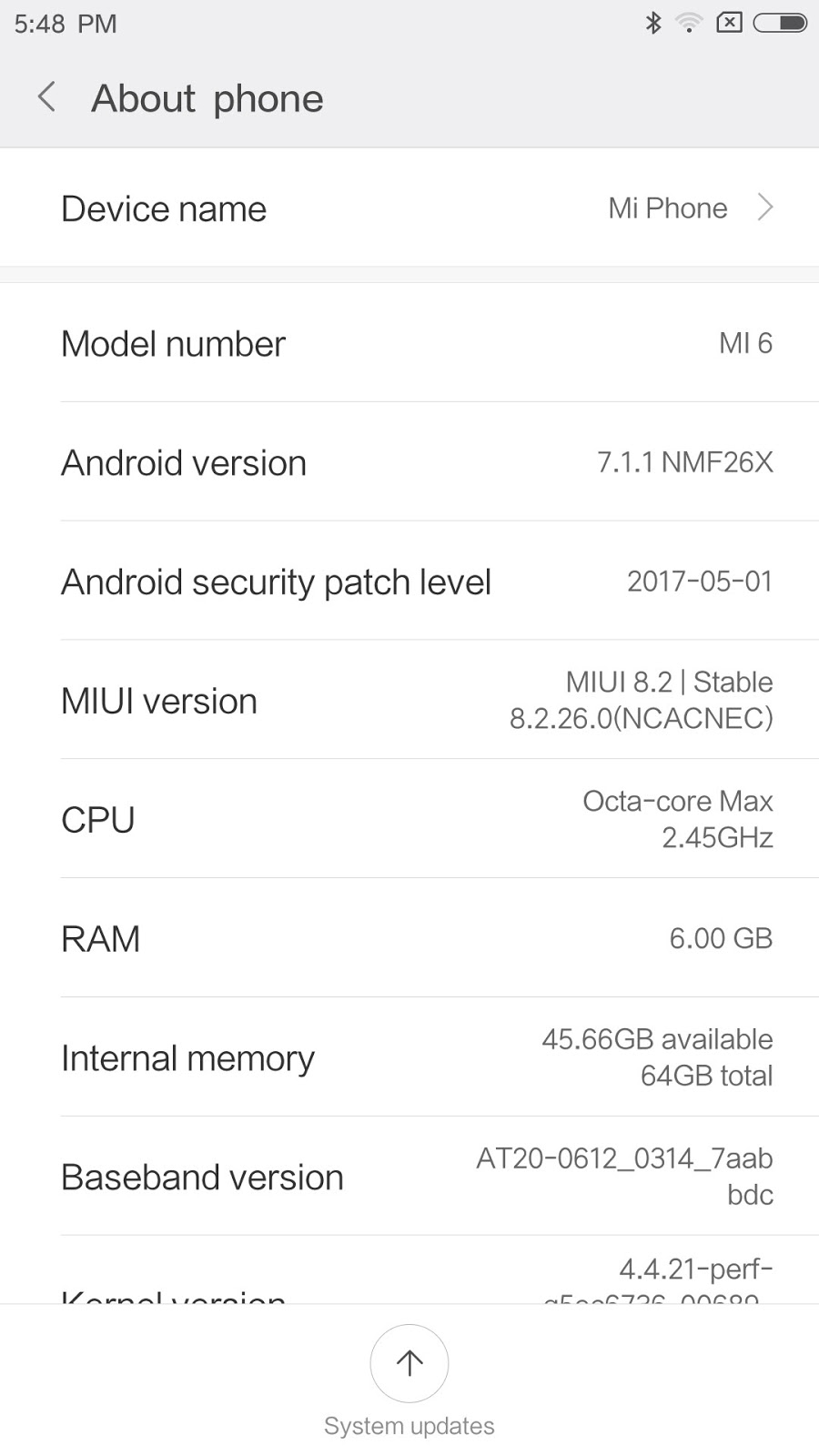Tap the no-SIM status icon
Image resolution: width=819 pixels, height=1456 pixels.
tap(730, 23)
